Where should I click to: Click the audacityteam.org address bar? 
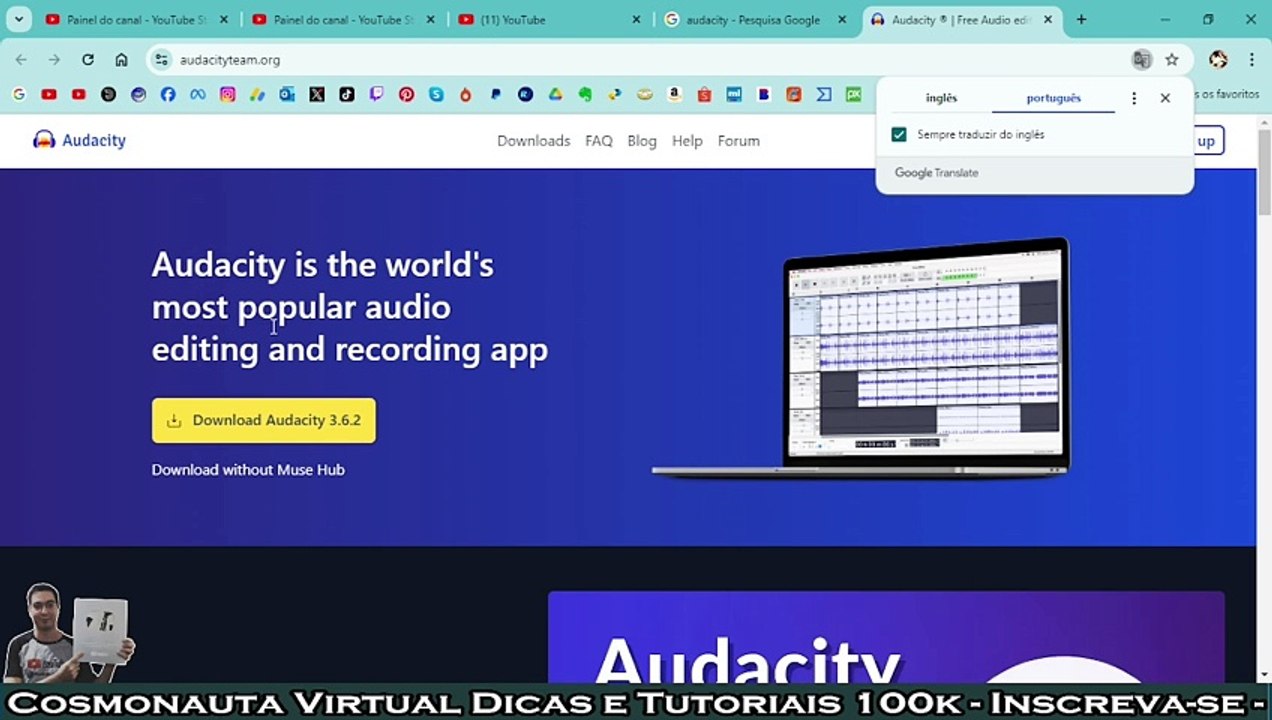click(640, 60)
